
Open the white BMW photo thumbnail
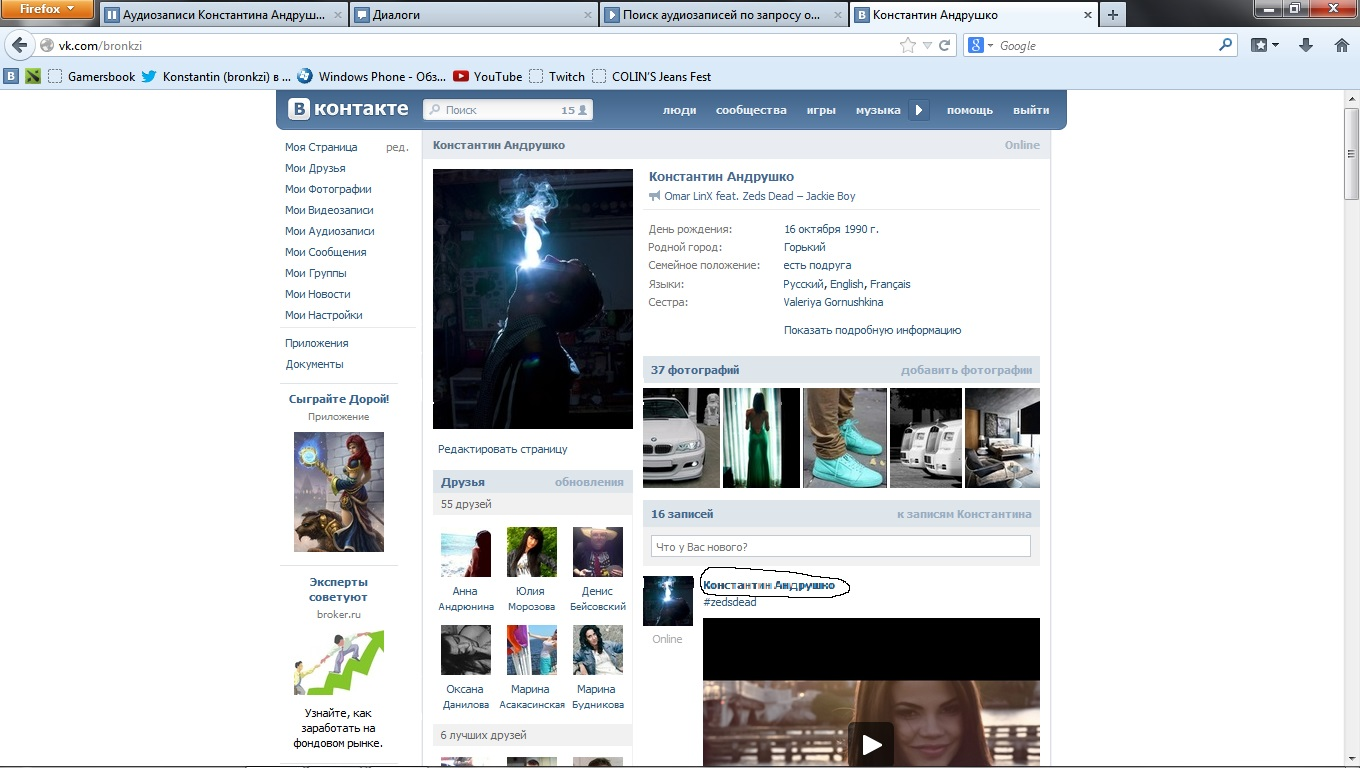tap(681, 438)
